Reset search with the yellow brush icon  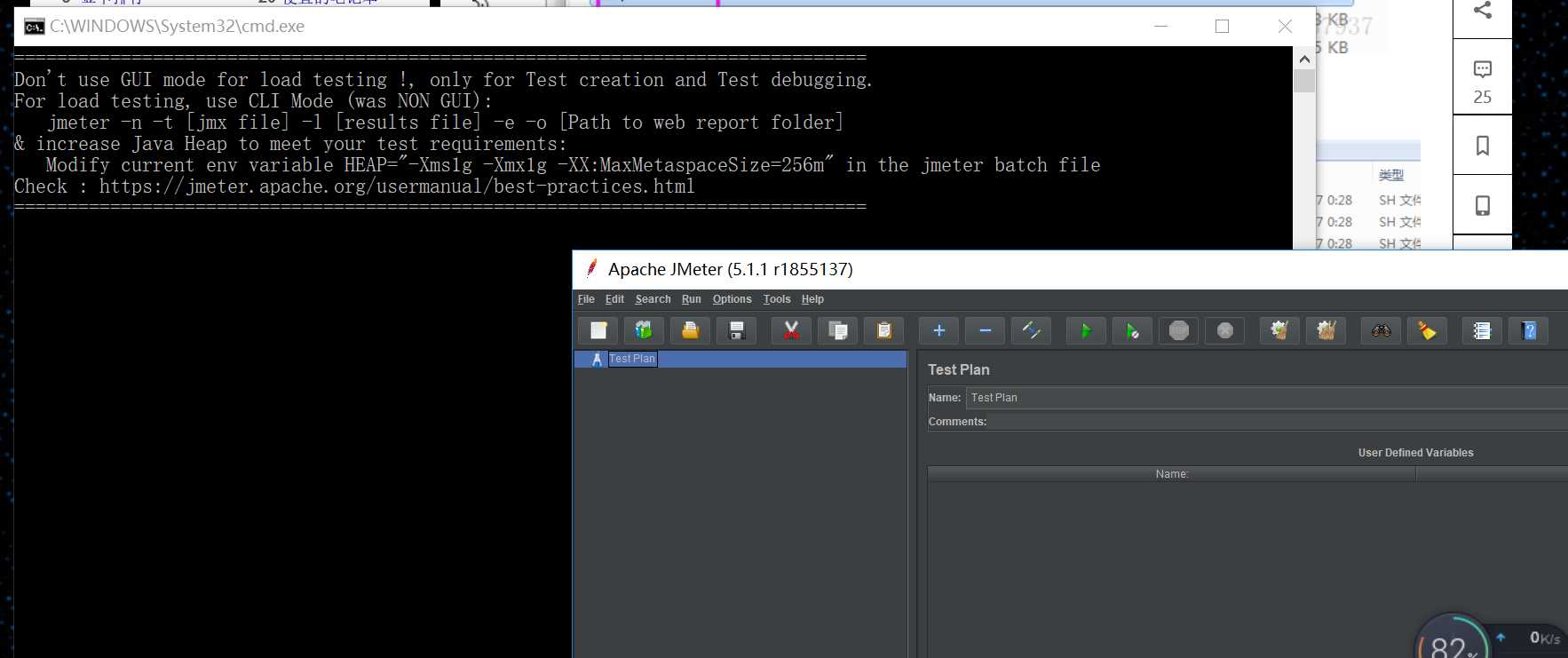(x=1427, y=330)
